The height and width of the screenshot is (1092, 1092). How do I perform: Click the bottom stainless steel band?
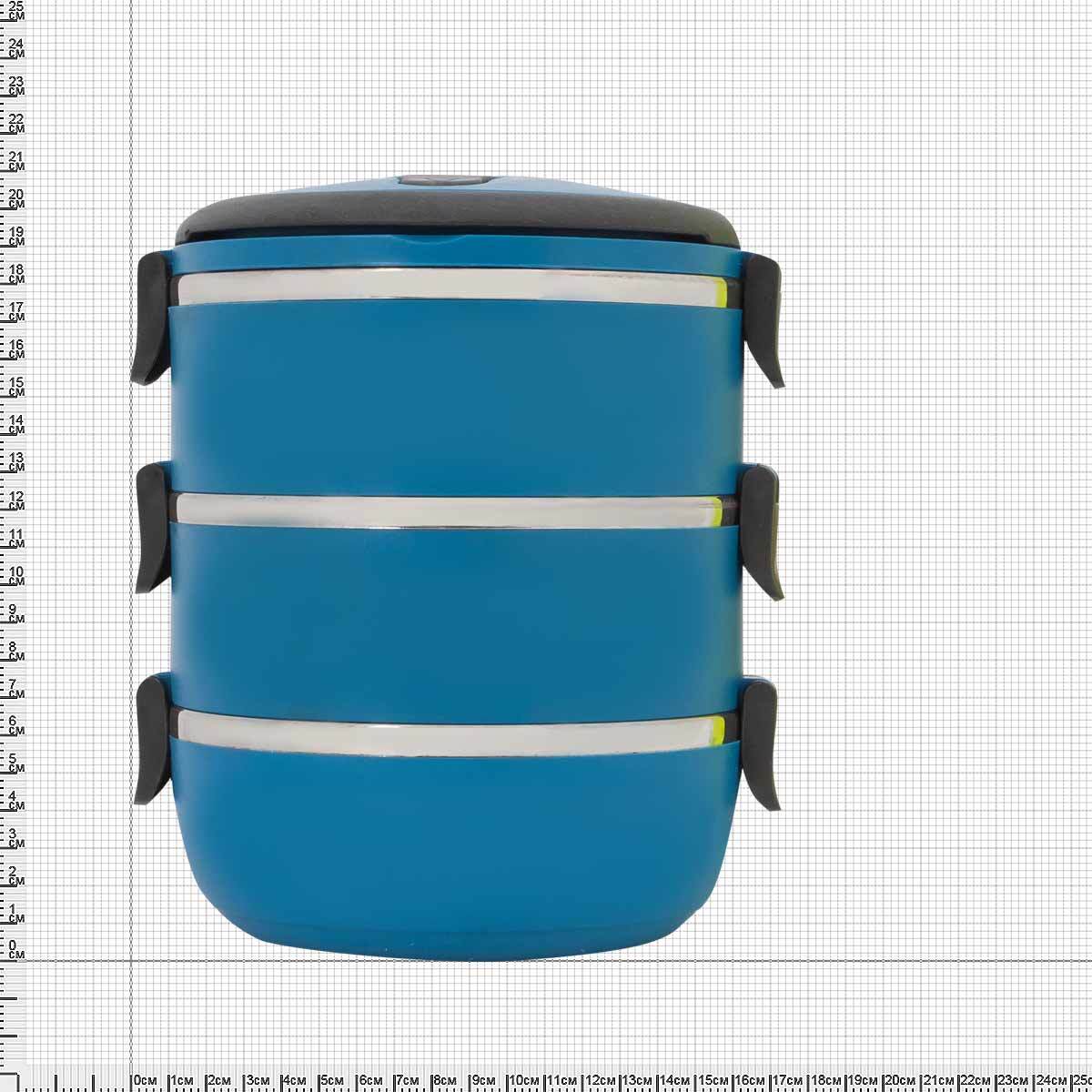point(446,733)
